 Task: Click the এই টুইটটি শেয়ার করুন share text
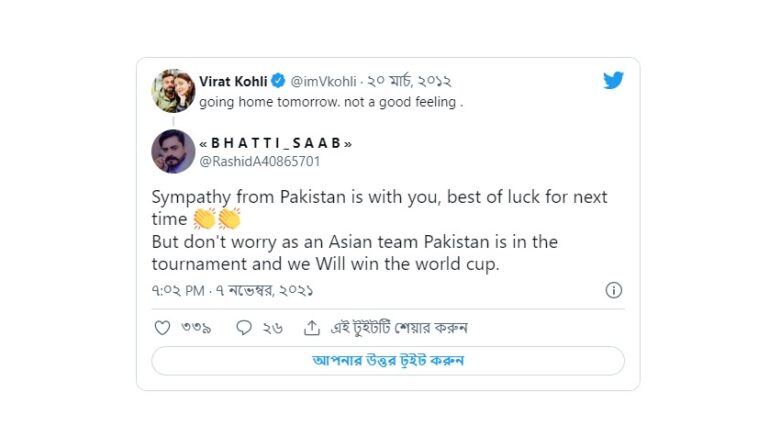point(399,328)
